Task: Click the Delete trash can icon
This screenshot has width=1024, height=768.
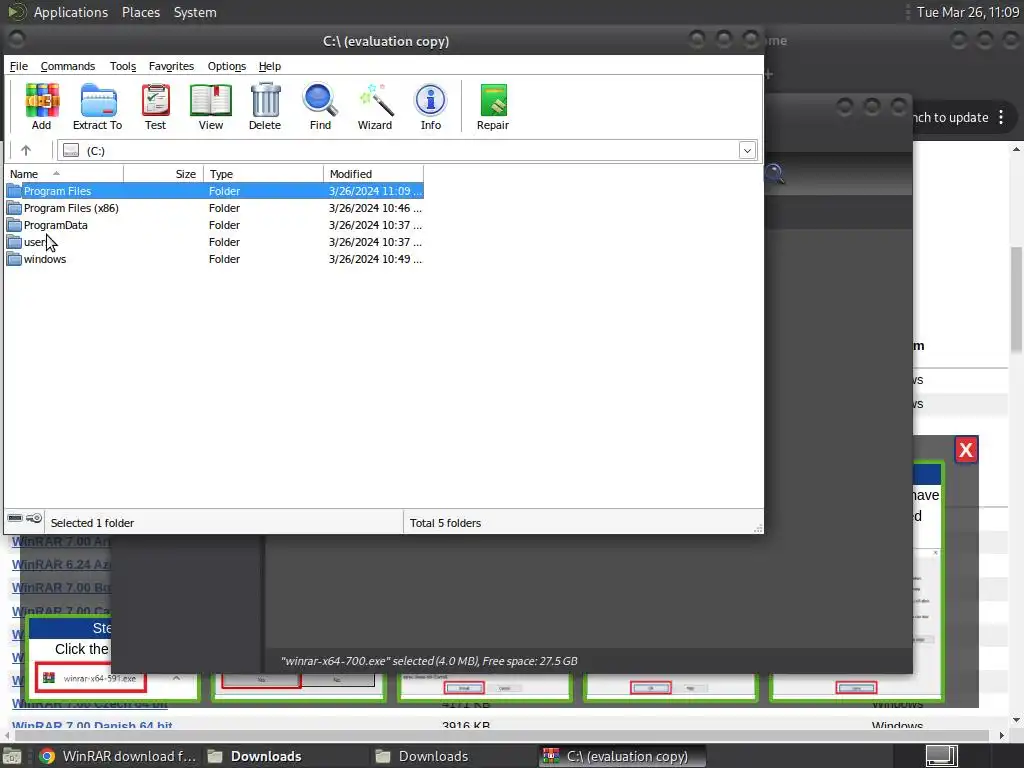Action: pyautogui.click(x=265, y=100)
